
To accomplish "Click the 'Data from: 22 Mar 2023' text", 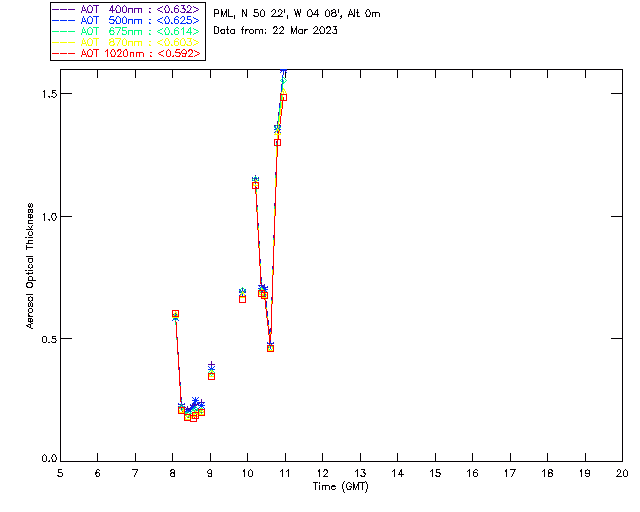I will click(x=276, y=30).
